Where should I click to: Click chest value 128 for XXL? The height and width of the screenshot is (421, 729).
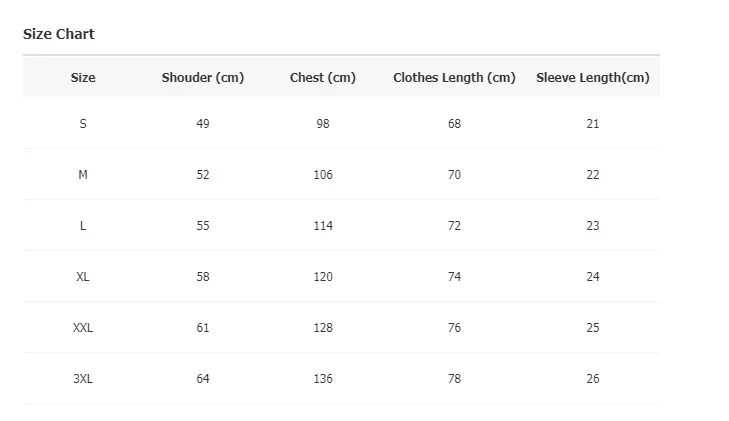pos(323,328)
